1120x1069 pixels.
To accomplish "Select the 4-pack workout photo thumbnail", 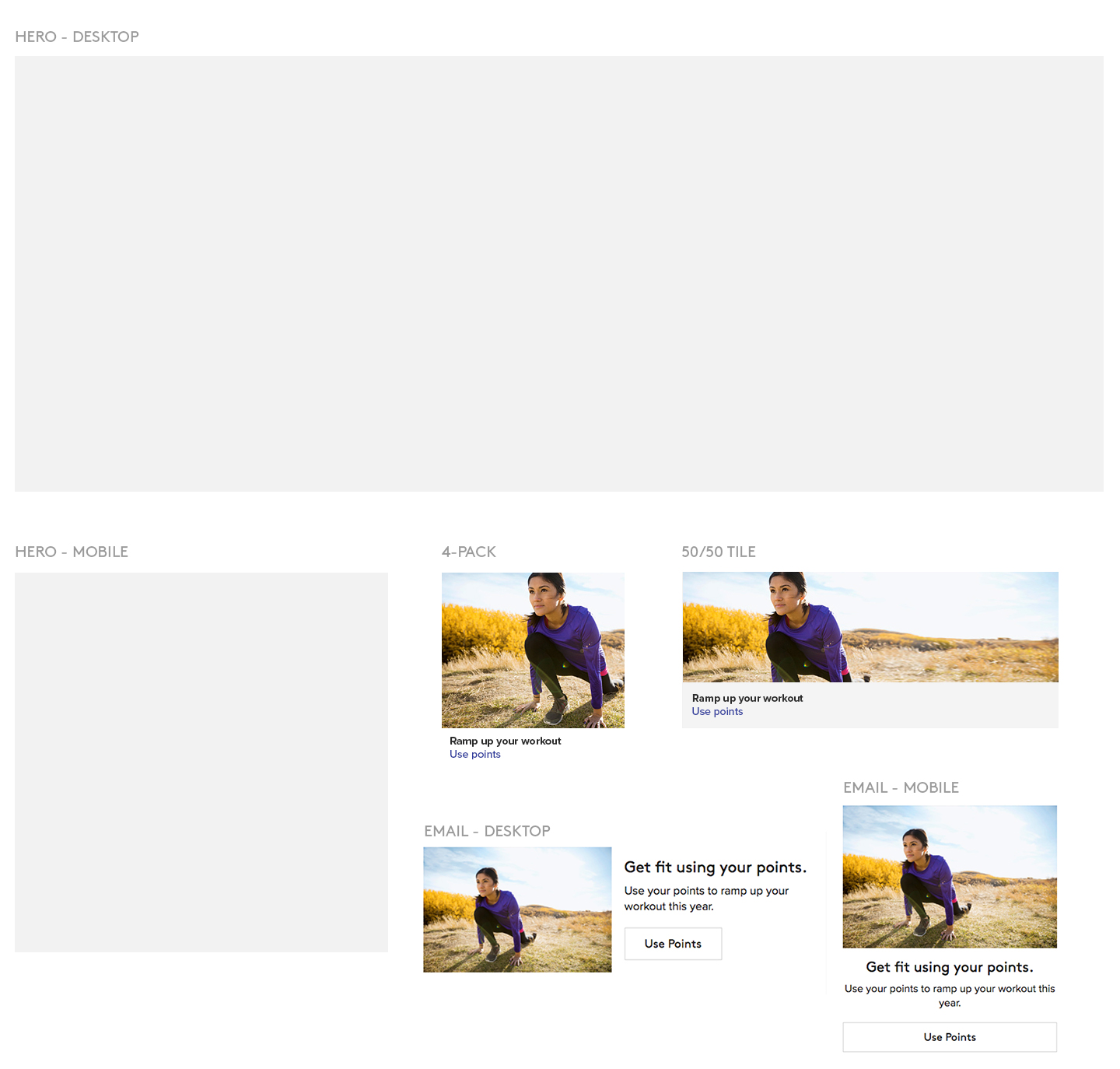I will pos(533,650).
